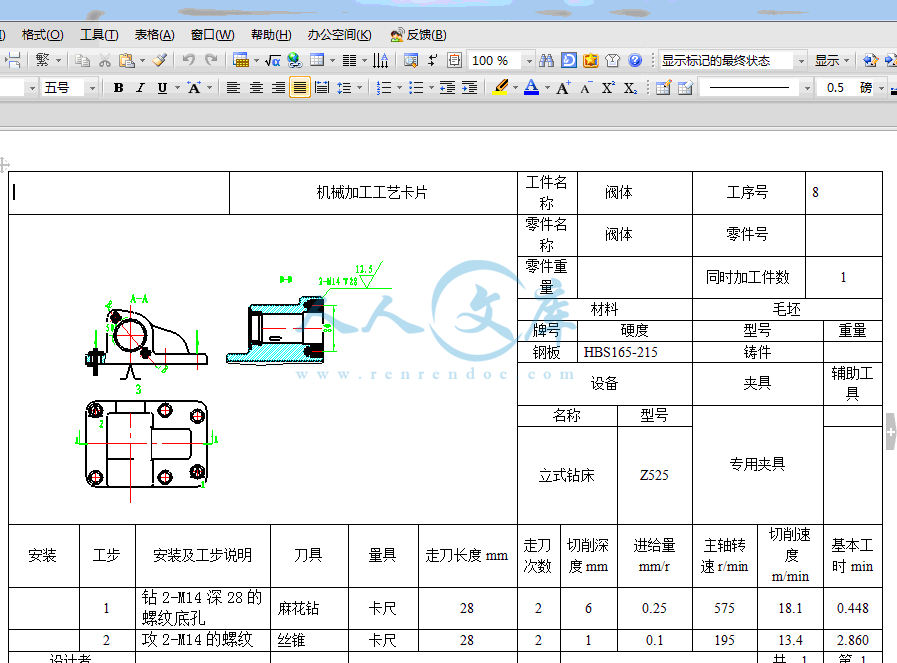This screenshot has width=897, height=663.
Task: Click the 立式钻床 equipment cell
Action: (567, 475)
